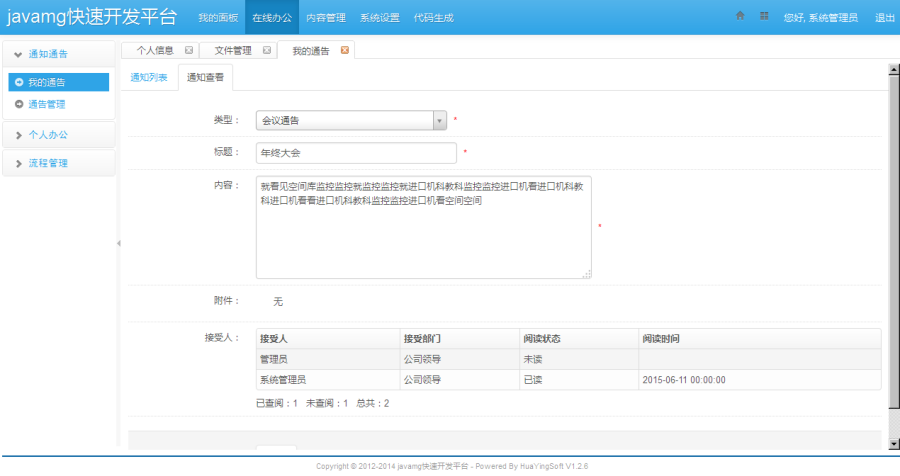The height and width of the screenshot is (476, 900).
Task: Click the 您好, 系统管理员 user link
Action: pos(821,18)
